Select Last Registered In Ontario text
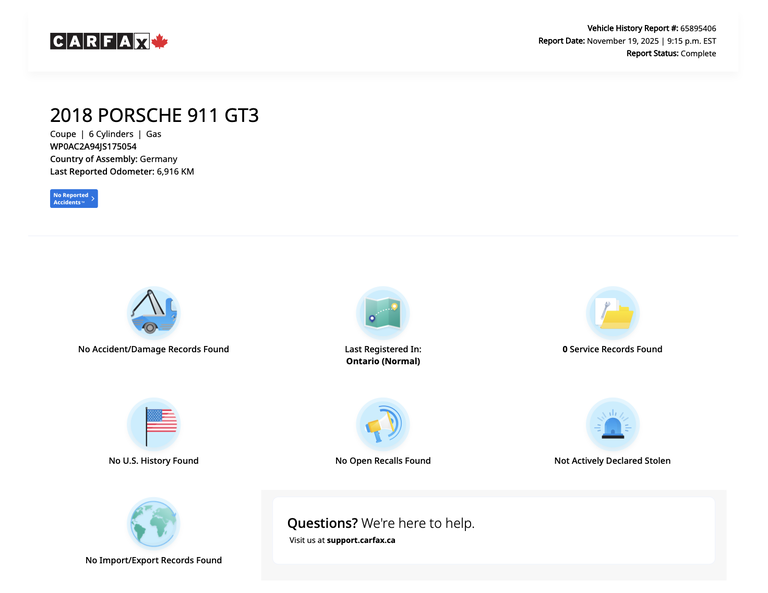768x593 pixels. tap(383, 355)
